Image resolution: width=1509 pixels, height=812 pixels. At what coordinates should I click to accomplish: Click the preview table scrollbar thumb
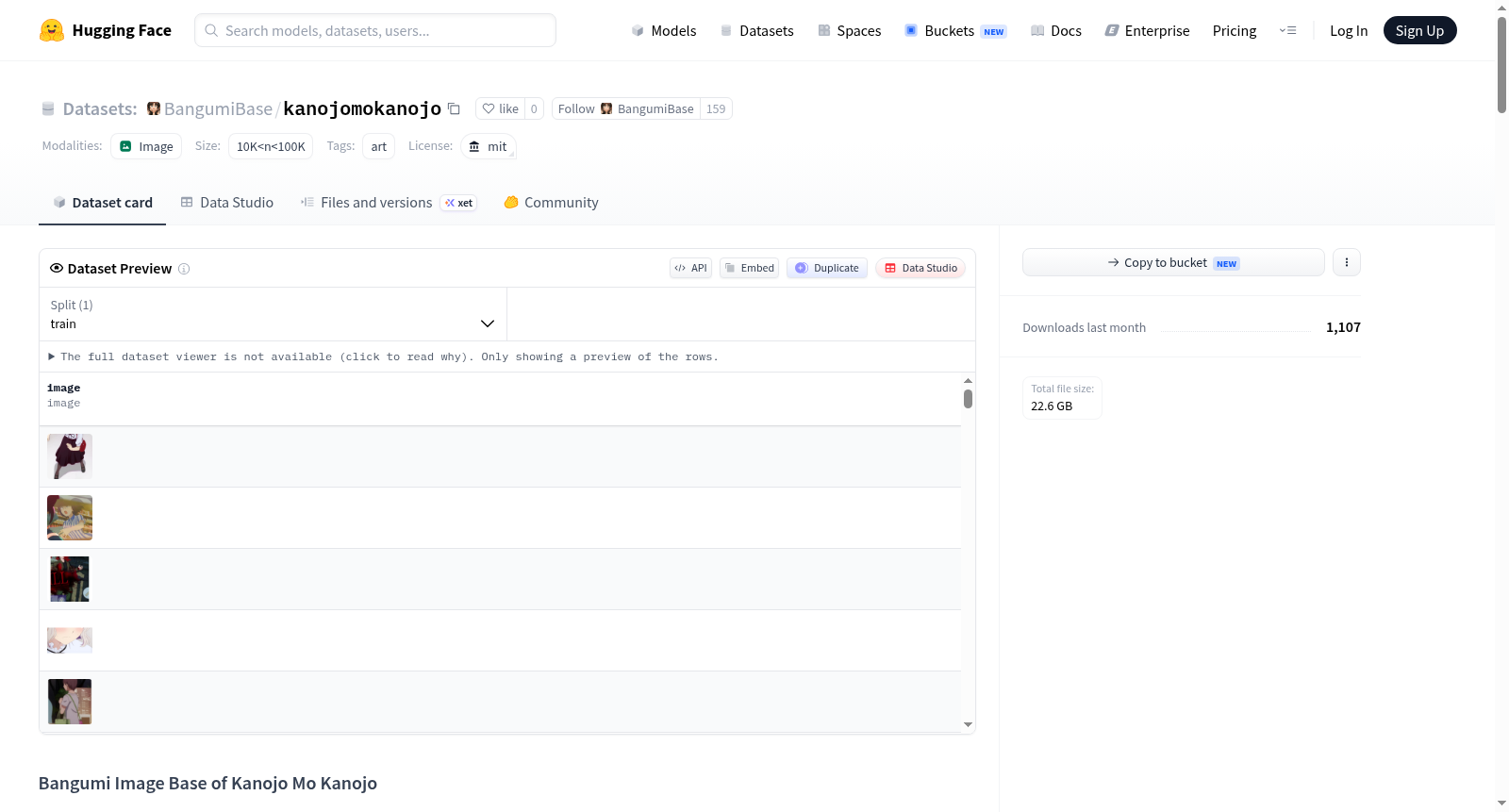(968, 399)
